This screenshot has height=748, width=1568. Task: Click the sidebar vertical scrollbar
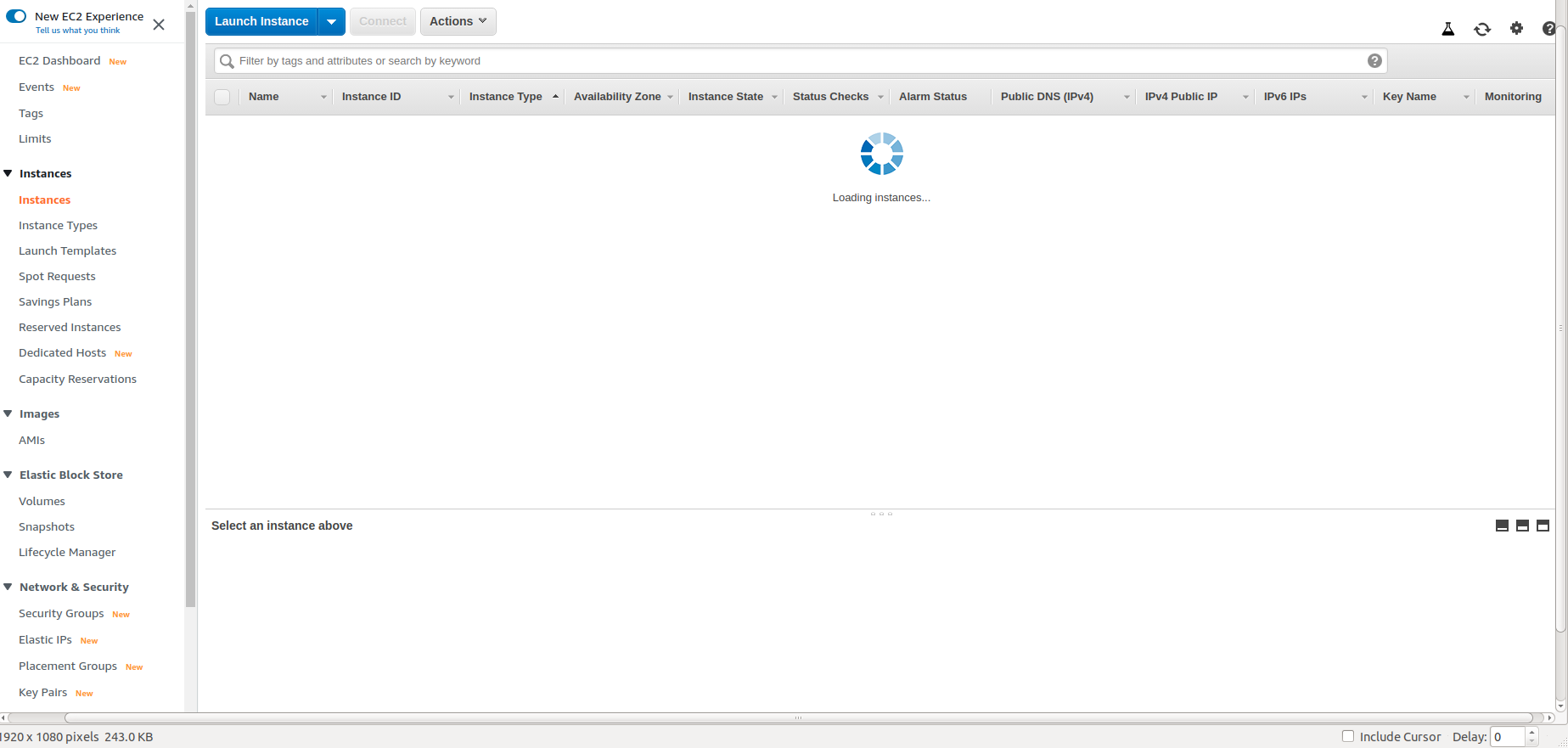[x=190, y=310]
